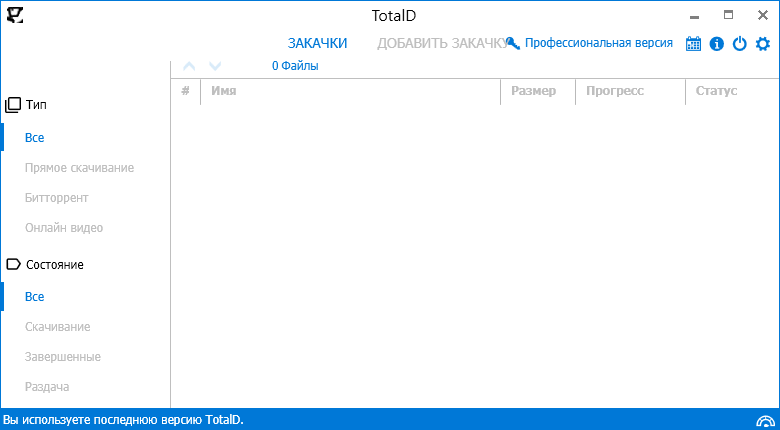Maximize the TotalD window
Screen dimensions: 780x430
[728, 15]
